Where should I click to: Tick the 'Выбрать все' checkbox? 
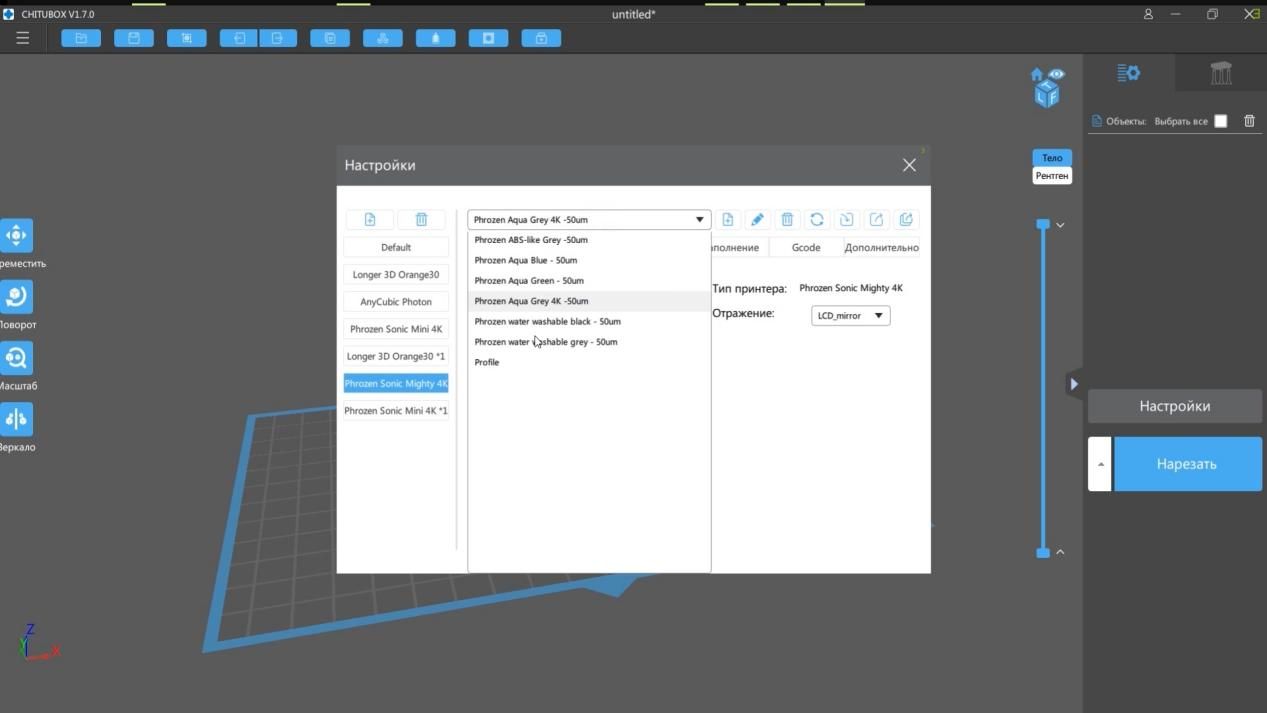click(x=1220, y=121)
